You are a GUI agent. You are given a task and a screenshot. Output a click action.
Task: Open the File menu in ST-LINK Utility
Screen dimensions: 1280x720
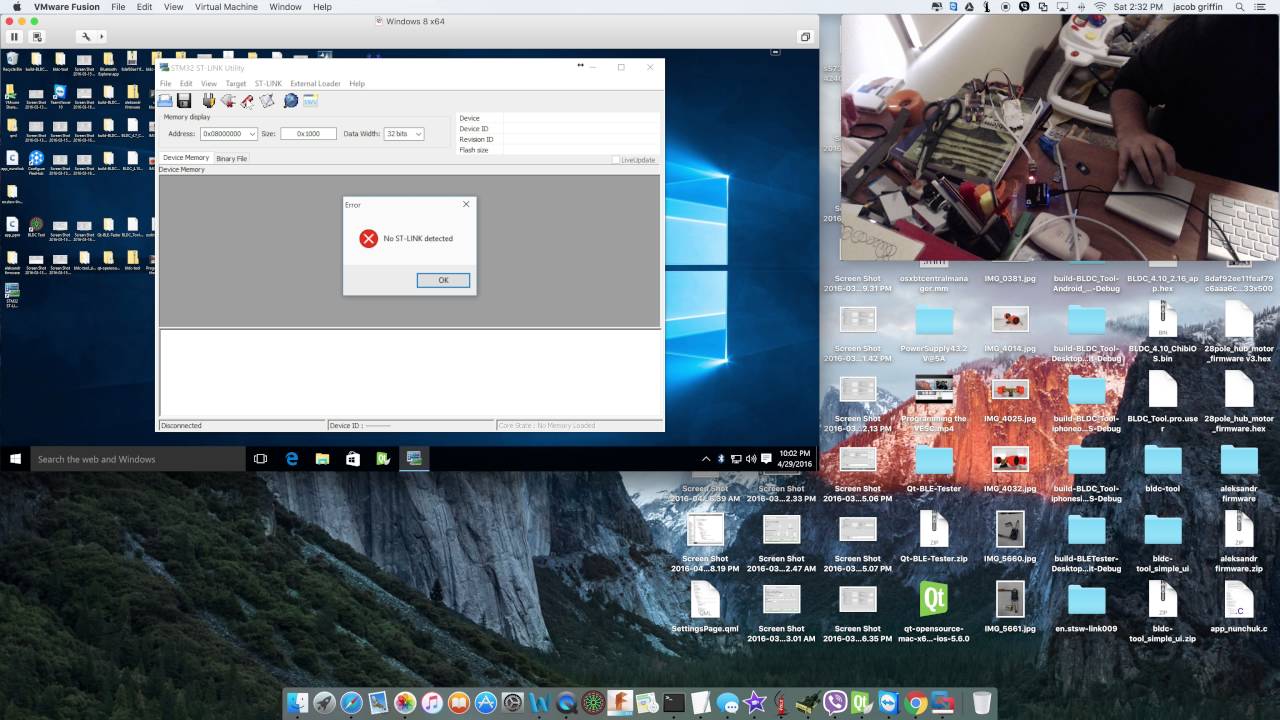(x=166, y=84)
